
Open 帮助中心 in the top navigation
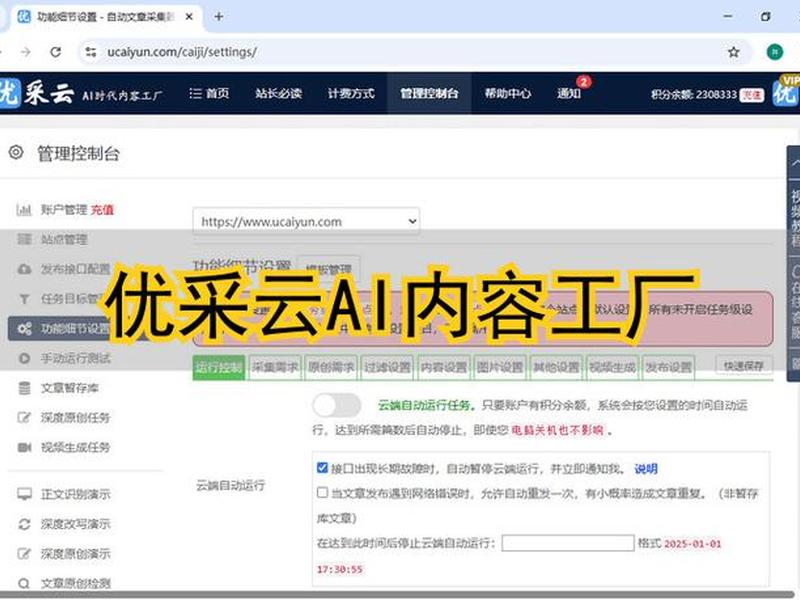(508, 93)
